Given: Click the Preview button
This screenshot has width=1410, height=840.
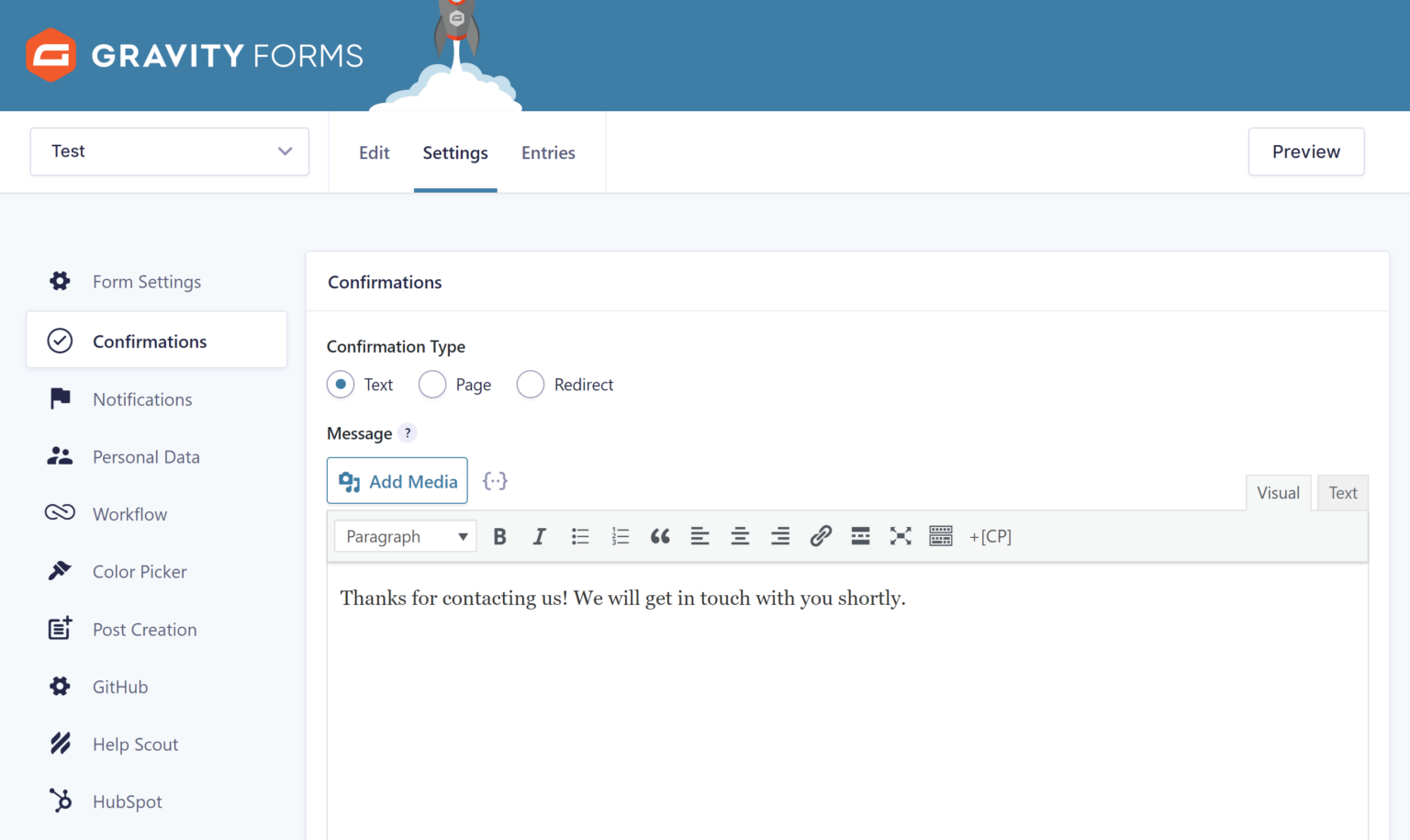Looking at the screenshot, I should point(1305,151).
